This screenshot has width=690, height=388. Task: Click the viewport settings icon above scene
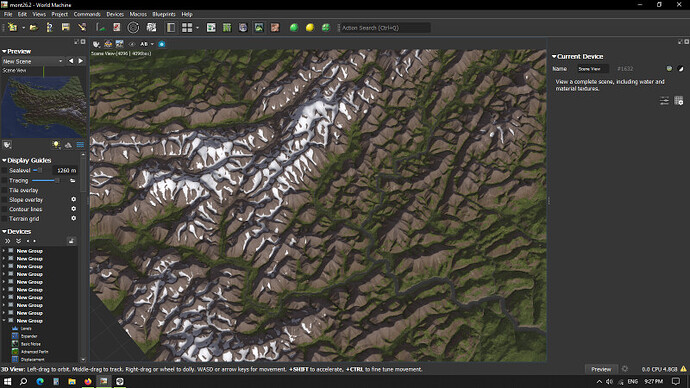pos(96,44)
